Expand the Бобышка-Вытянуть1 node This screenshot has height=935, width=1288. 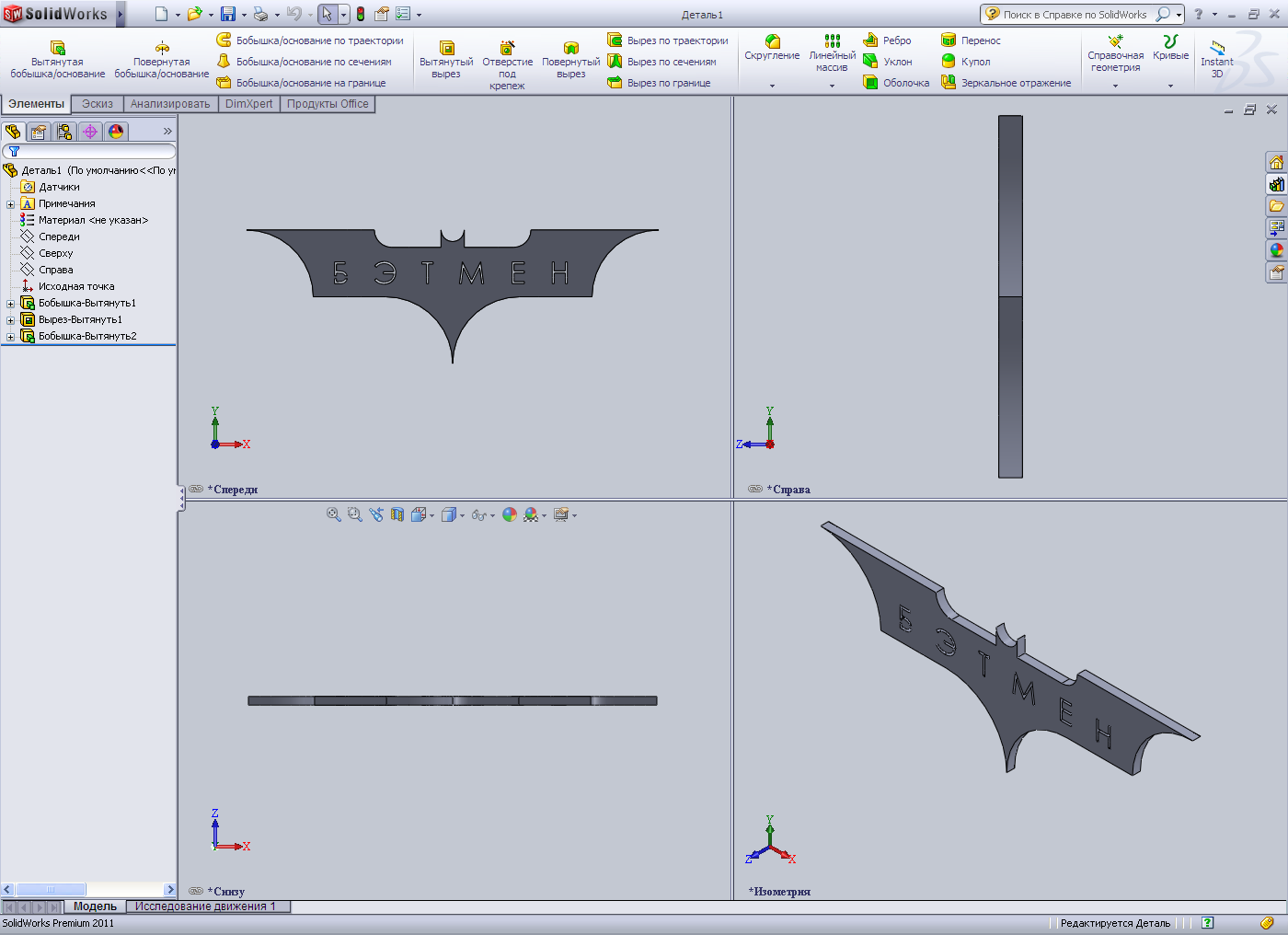pyautogui.click(x=10, y=304)
